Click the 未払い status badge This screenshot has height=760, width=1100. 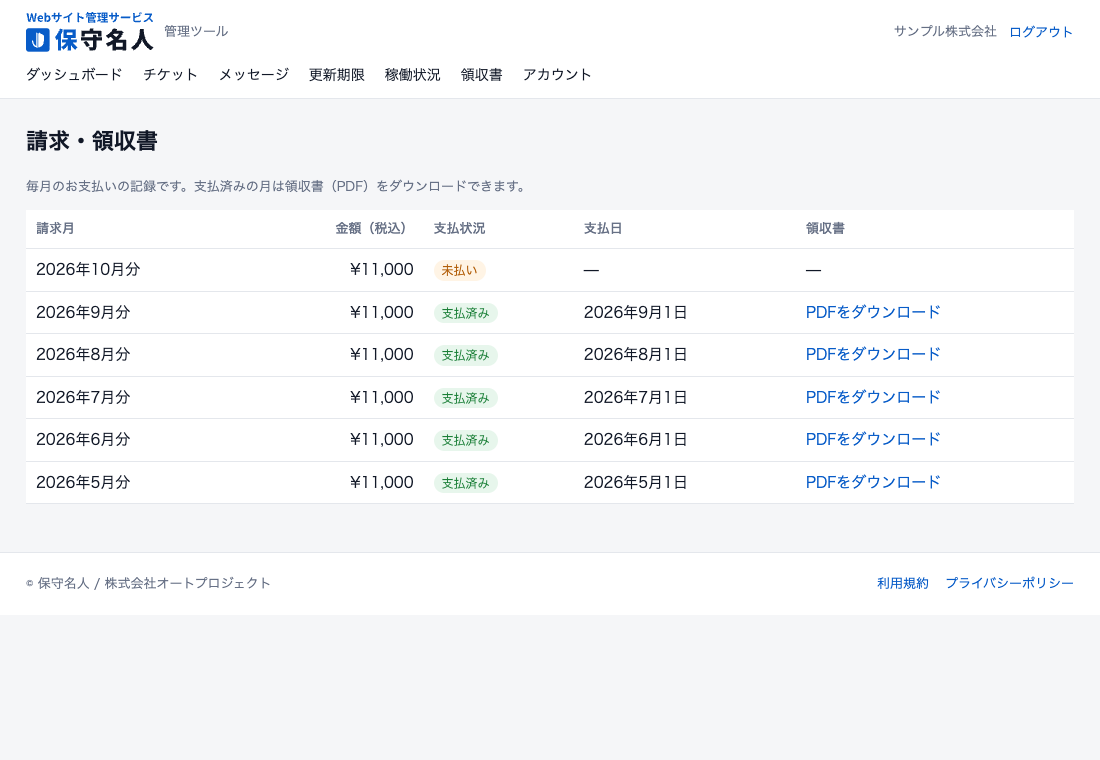click(460, 270)
